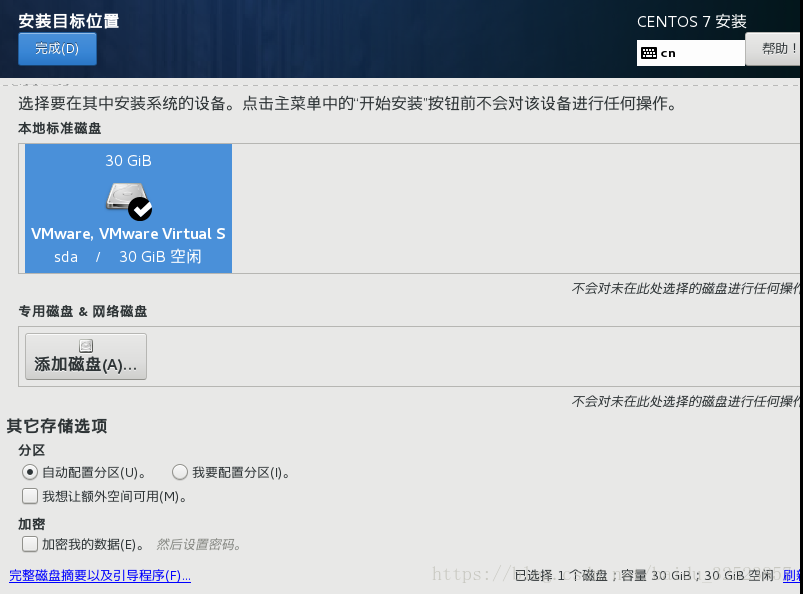Click the disk image inside 添加磁盘 button
The image size is (803, 594).
[84, 347]
